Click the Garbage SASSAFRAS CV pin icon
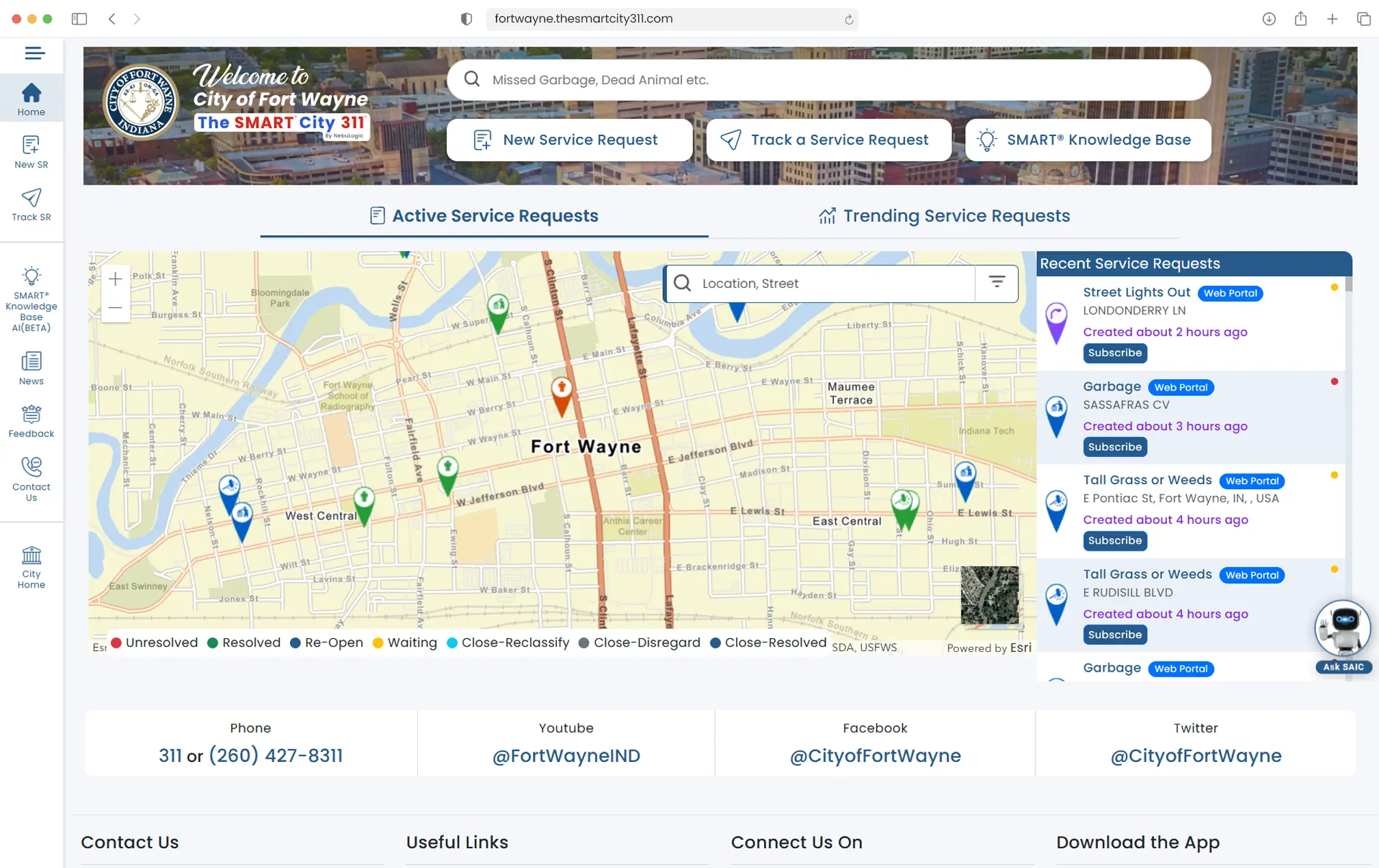This screenshot has height=868, width=1379. (x=1056, y=417)
